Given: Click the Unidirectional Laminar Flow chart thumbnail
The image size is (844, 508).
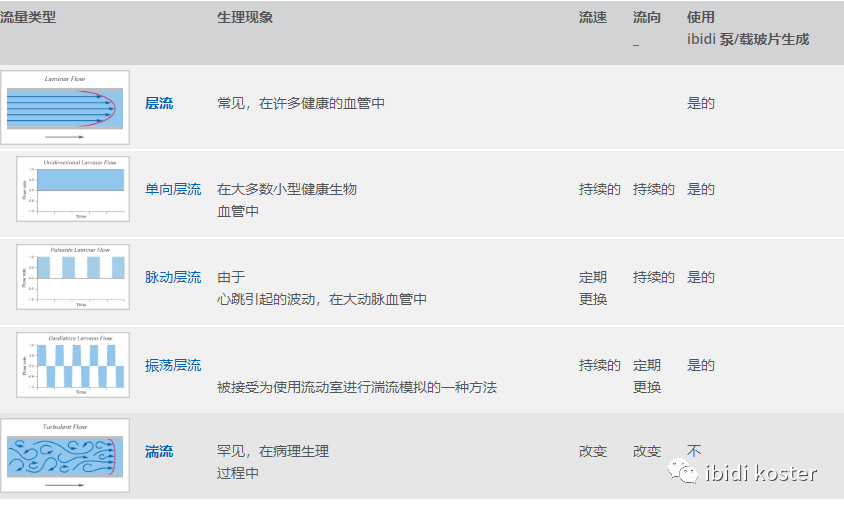Looking at the screenshot, I should [x=73, y=189].
